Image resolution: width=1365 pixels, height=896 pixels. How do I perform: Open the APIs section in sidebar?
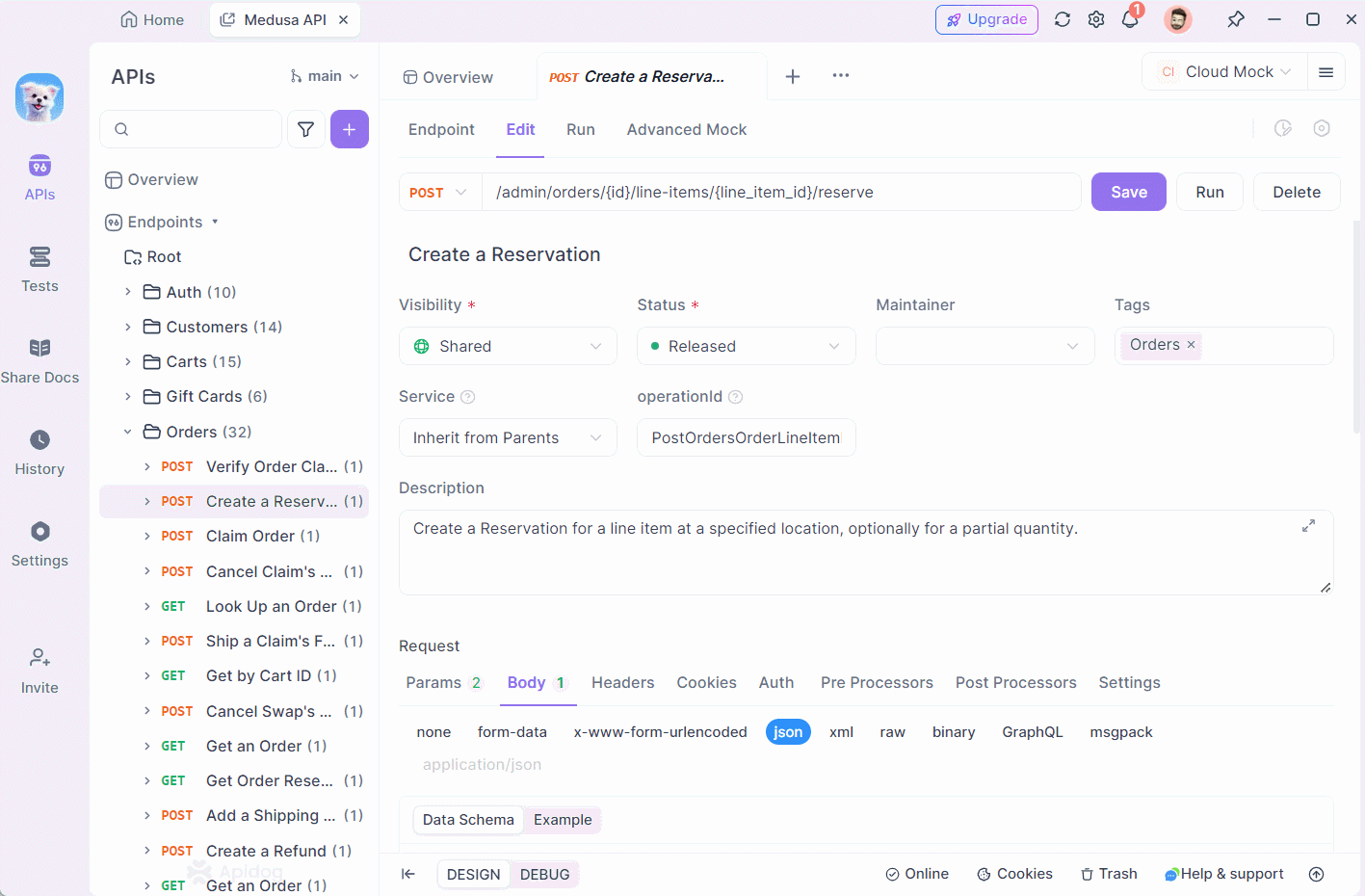[39, 178]
